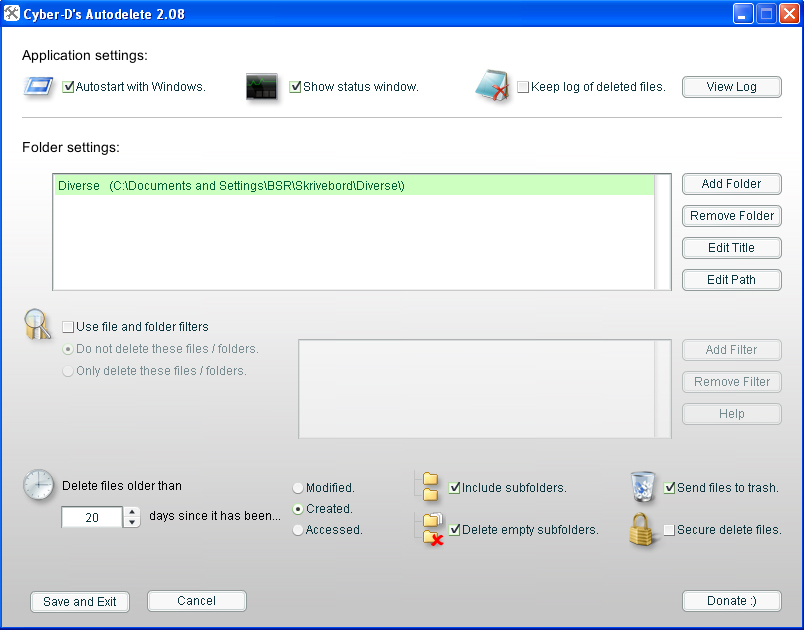Uncheck Delete empty subfolders
Image resolution: width=804 pixels, height=630 pixels.
pos(454,530)
